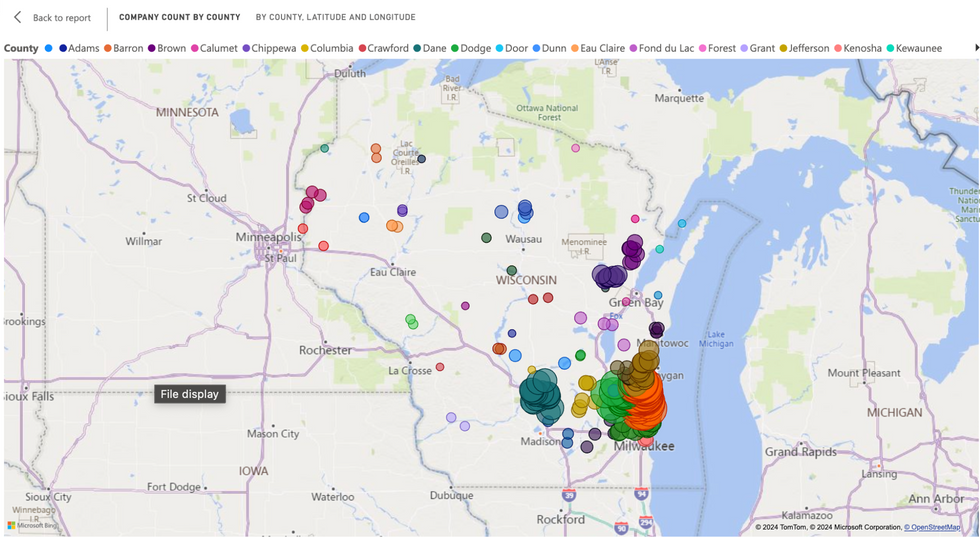Click the Lake Michigan water label
The height and width of the screenshot is (537, 980).
pyautogui.click(x=716, y=339)
